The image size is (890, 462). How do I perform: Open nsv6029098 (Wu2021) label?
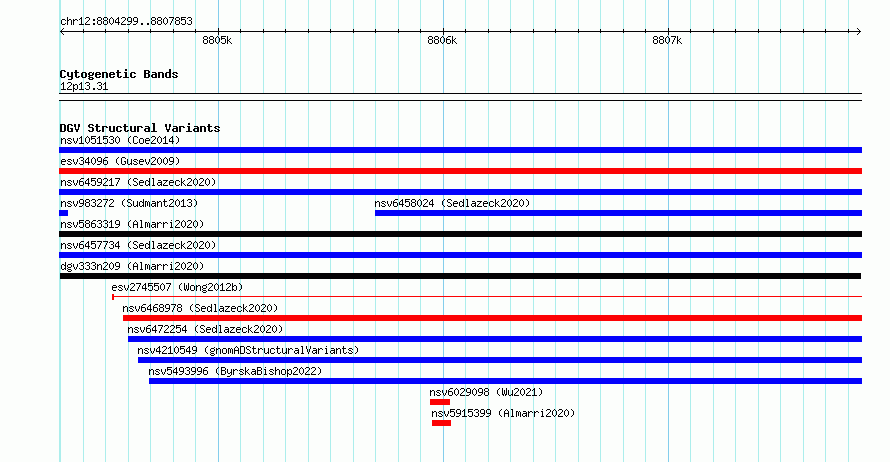(x=486, y=392)
